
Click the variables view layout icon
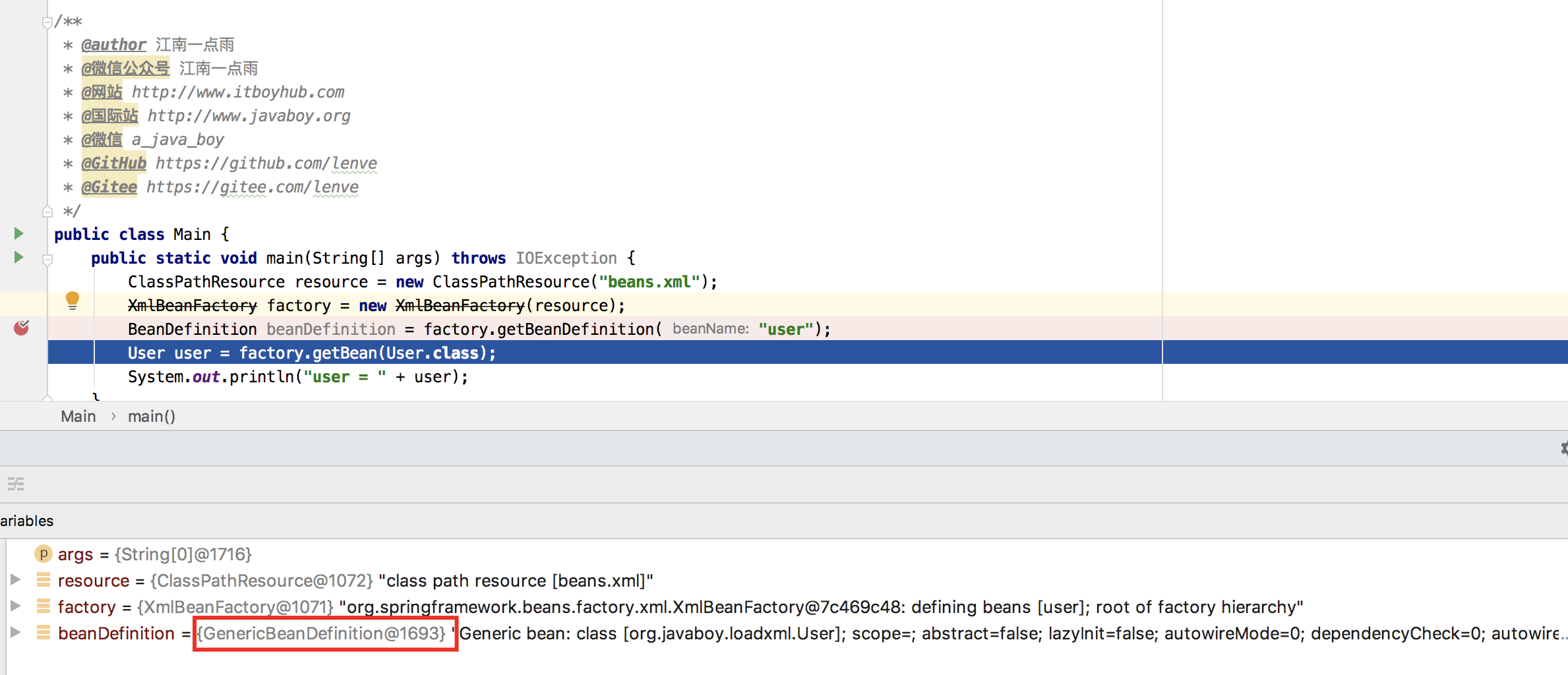(16, 484)
